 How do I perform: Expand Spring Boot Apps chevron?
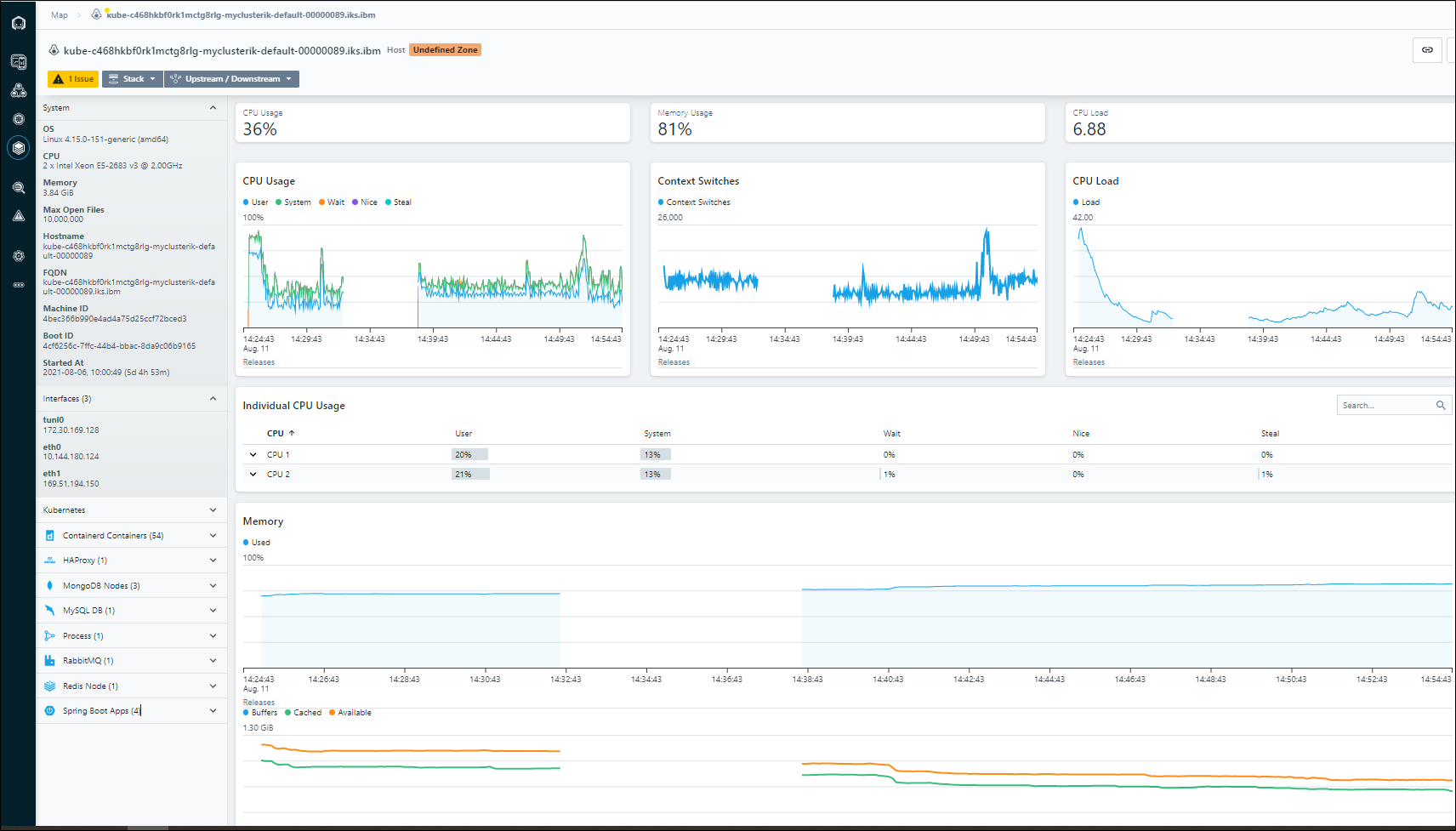213,711
